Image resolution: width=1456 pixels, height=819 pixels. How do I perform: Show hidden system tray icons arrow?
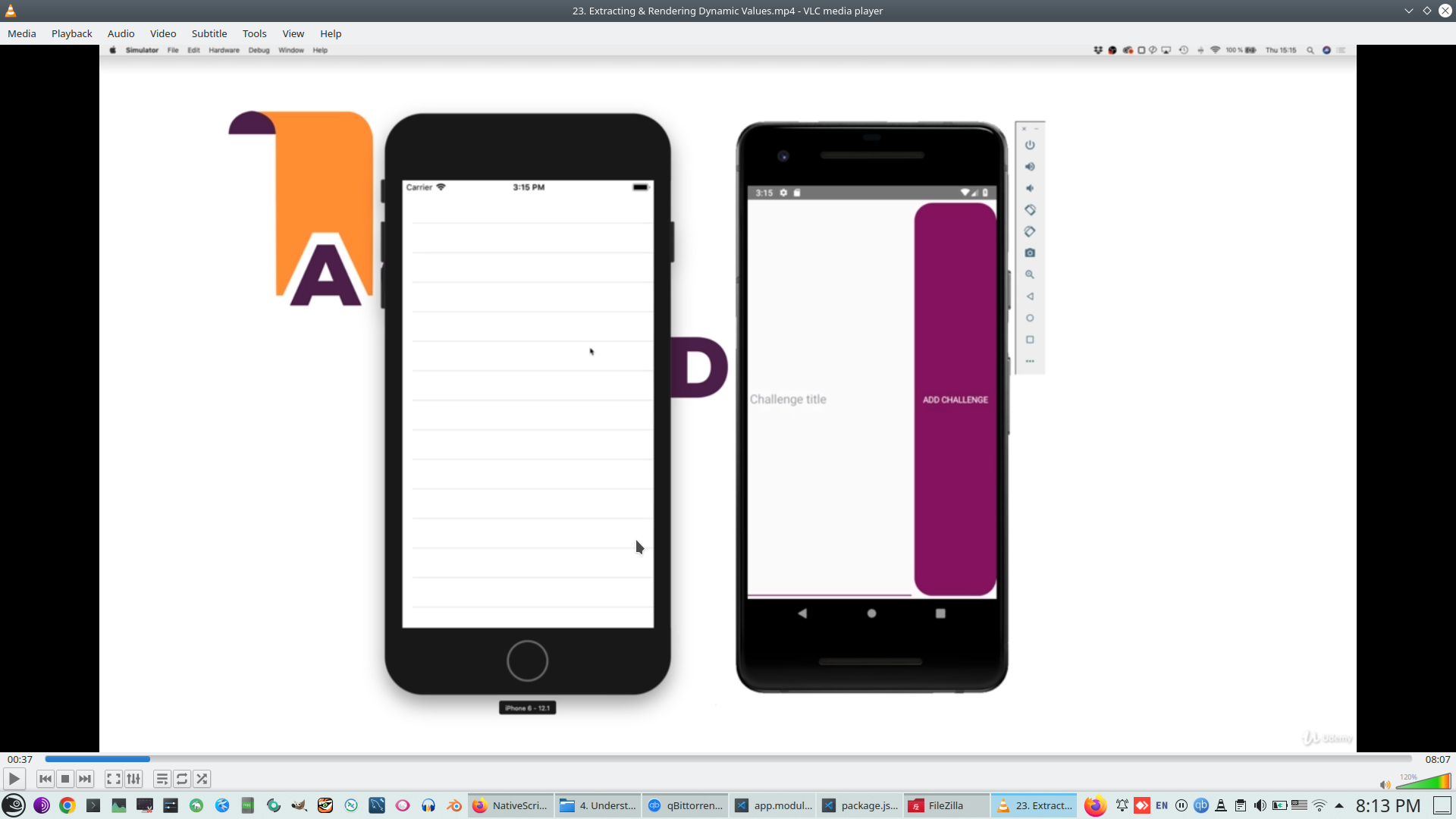click(x=1339, y=805)
